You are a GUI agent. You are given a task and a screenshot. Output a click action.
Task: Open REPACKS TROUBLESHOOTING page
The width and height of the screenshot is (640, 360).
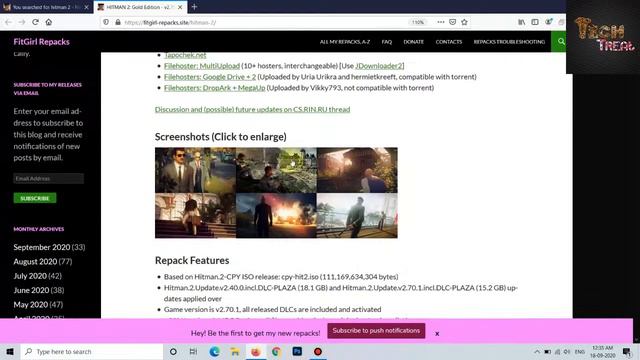click(x=509, y=42)
